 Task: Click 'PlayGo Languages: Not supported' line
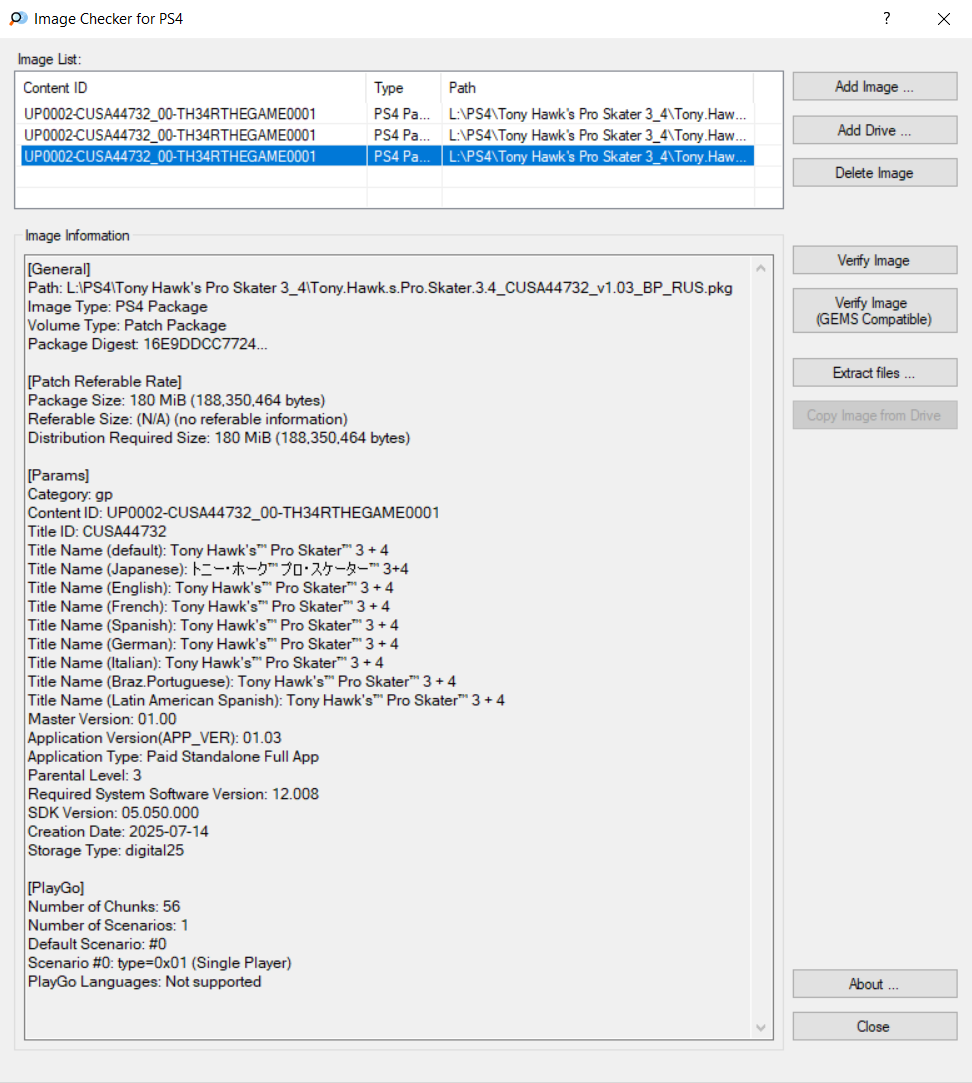point(144,981)
